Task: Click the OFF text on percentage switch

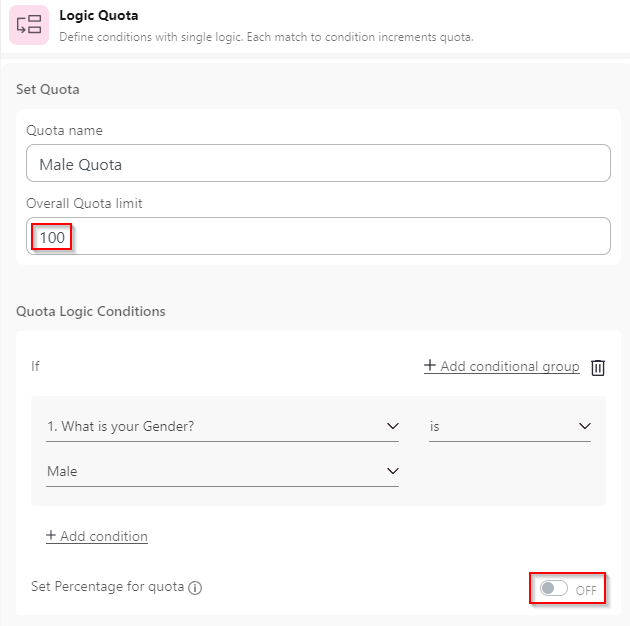Action: pos(586,590)
